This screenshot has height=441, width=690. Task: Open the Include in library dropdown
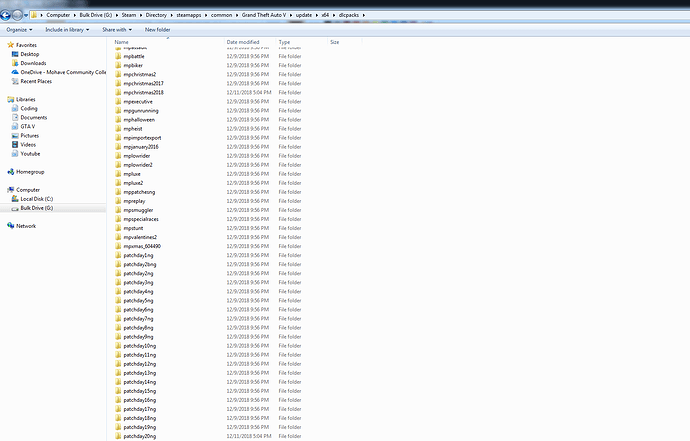click(67, 30)
